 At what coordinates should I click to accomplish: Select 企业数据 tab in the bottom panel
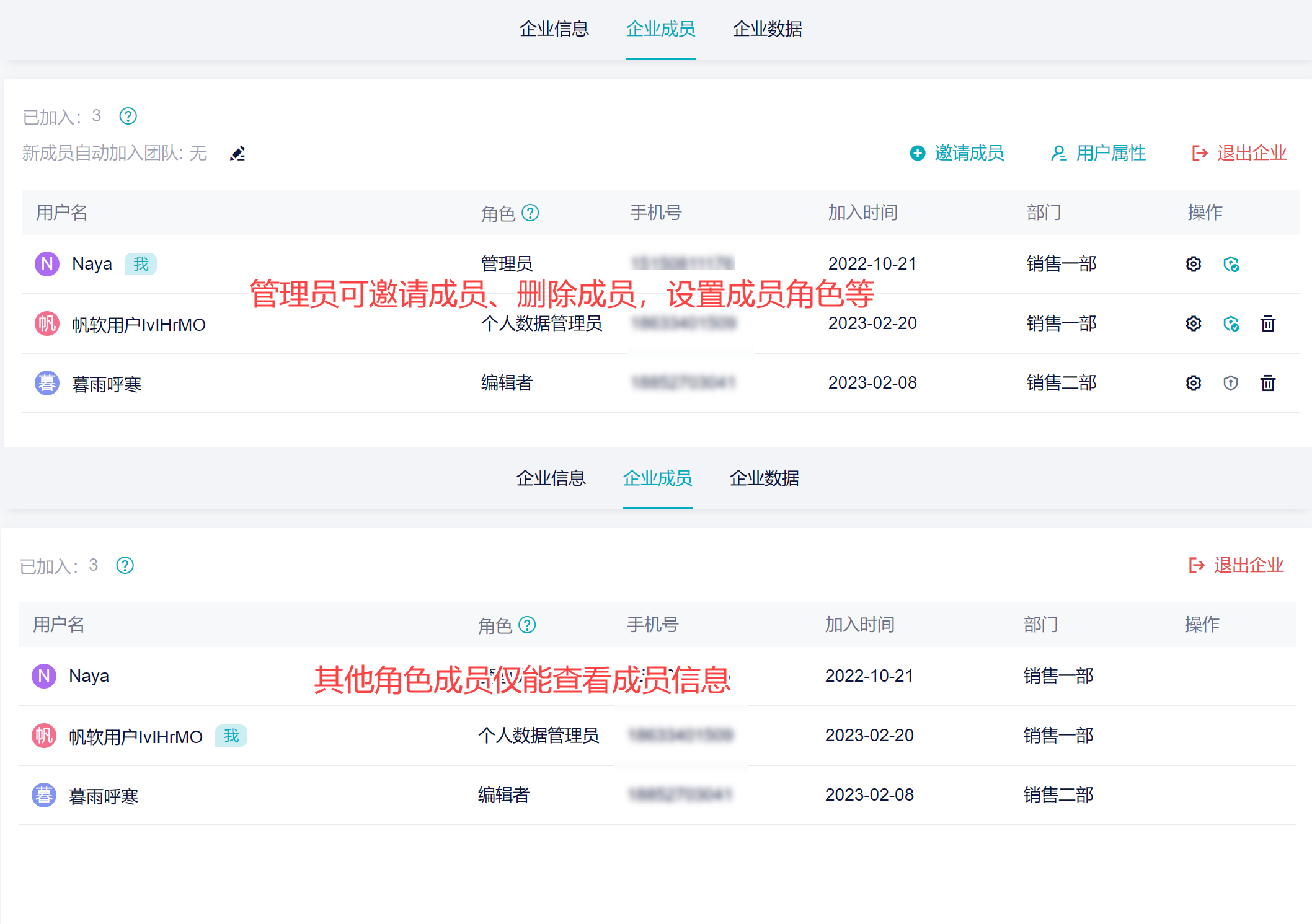pos(764,478)
